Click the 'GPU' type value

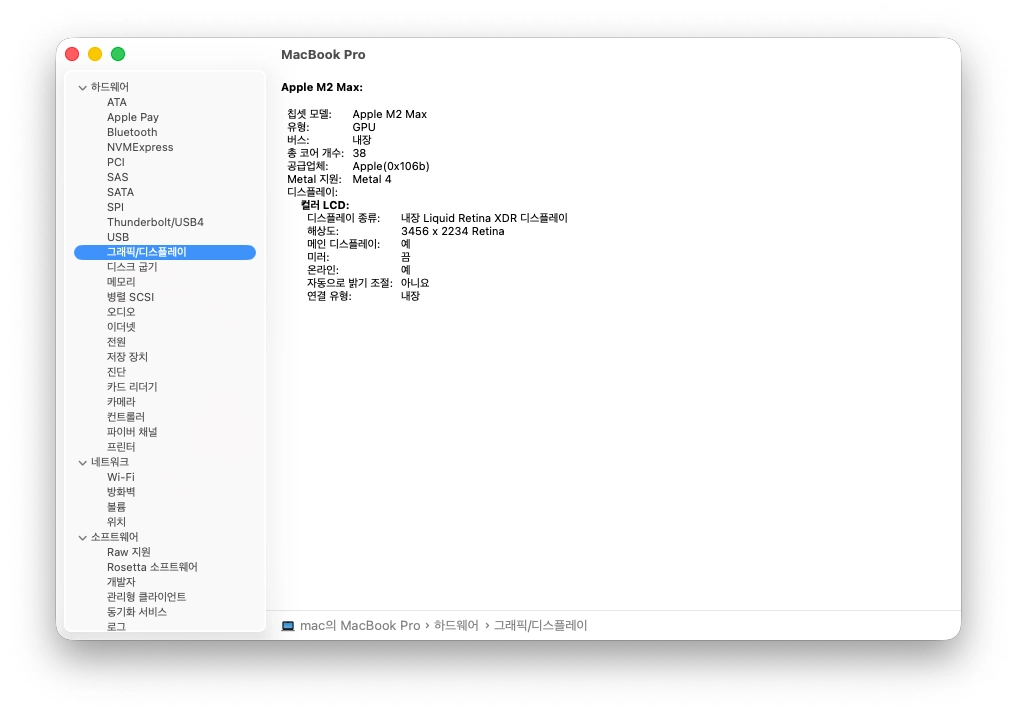click(364, 128)
